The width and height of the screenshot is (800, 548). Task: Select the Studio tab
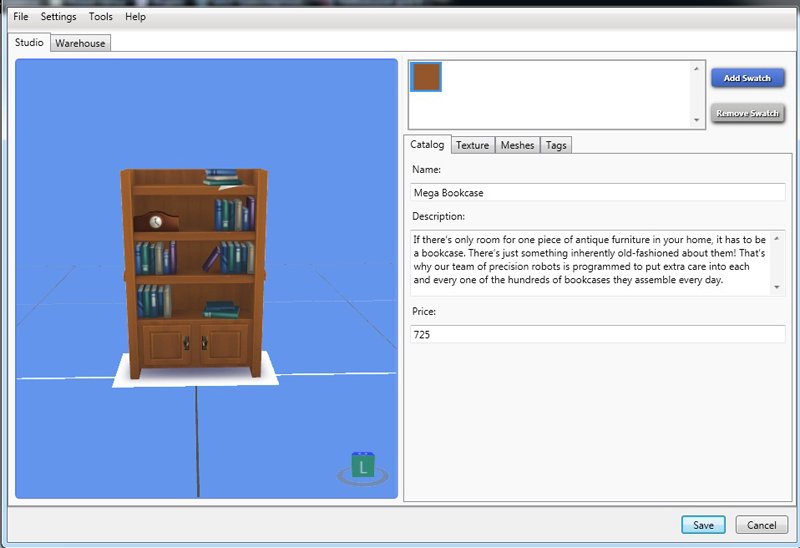pyautogui.click(x=29, y=43)
